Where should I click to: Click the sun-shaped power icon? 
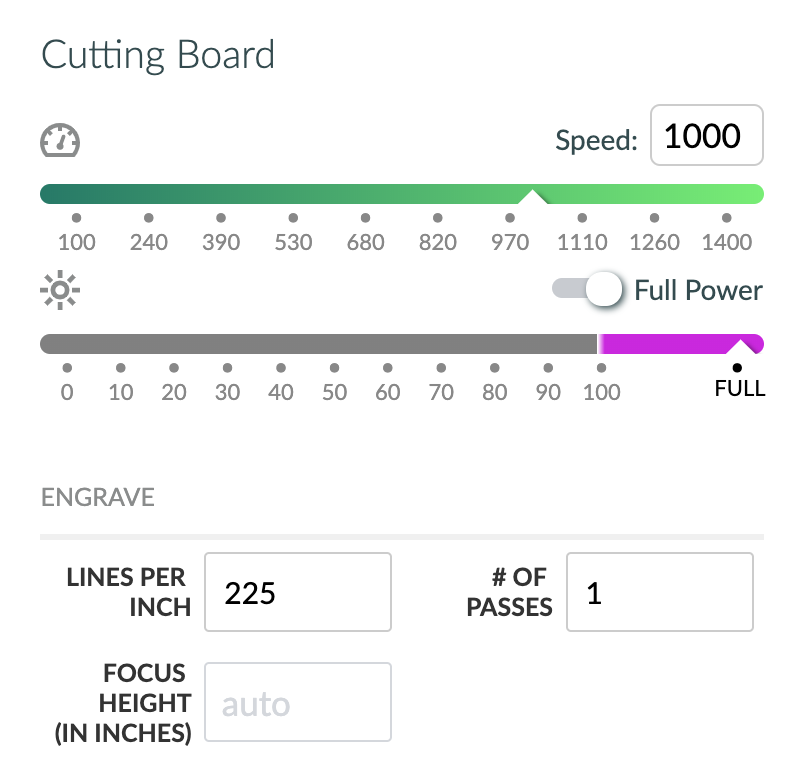[x=60, y=290]
